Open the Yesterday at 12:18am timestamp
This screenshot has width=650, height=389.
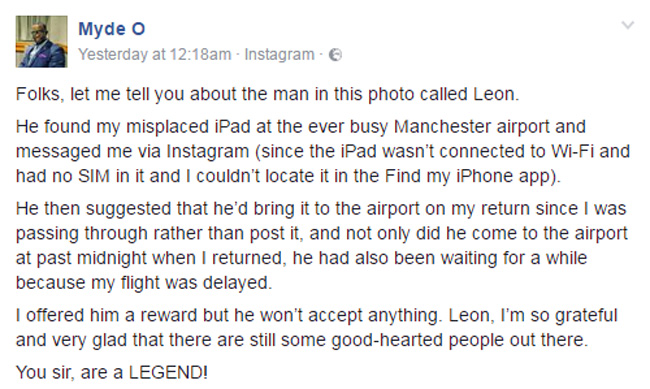pos(155,54)
